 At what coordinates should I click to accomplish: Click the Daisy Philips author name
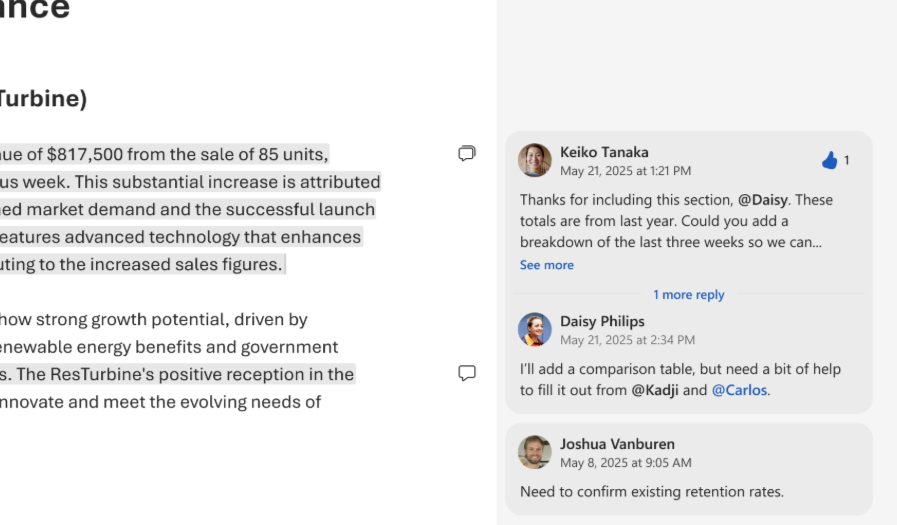(x=602, y=321)
